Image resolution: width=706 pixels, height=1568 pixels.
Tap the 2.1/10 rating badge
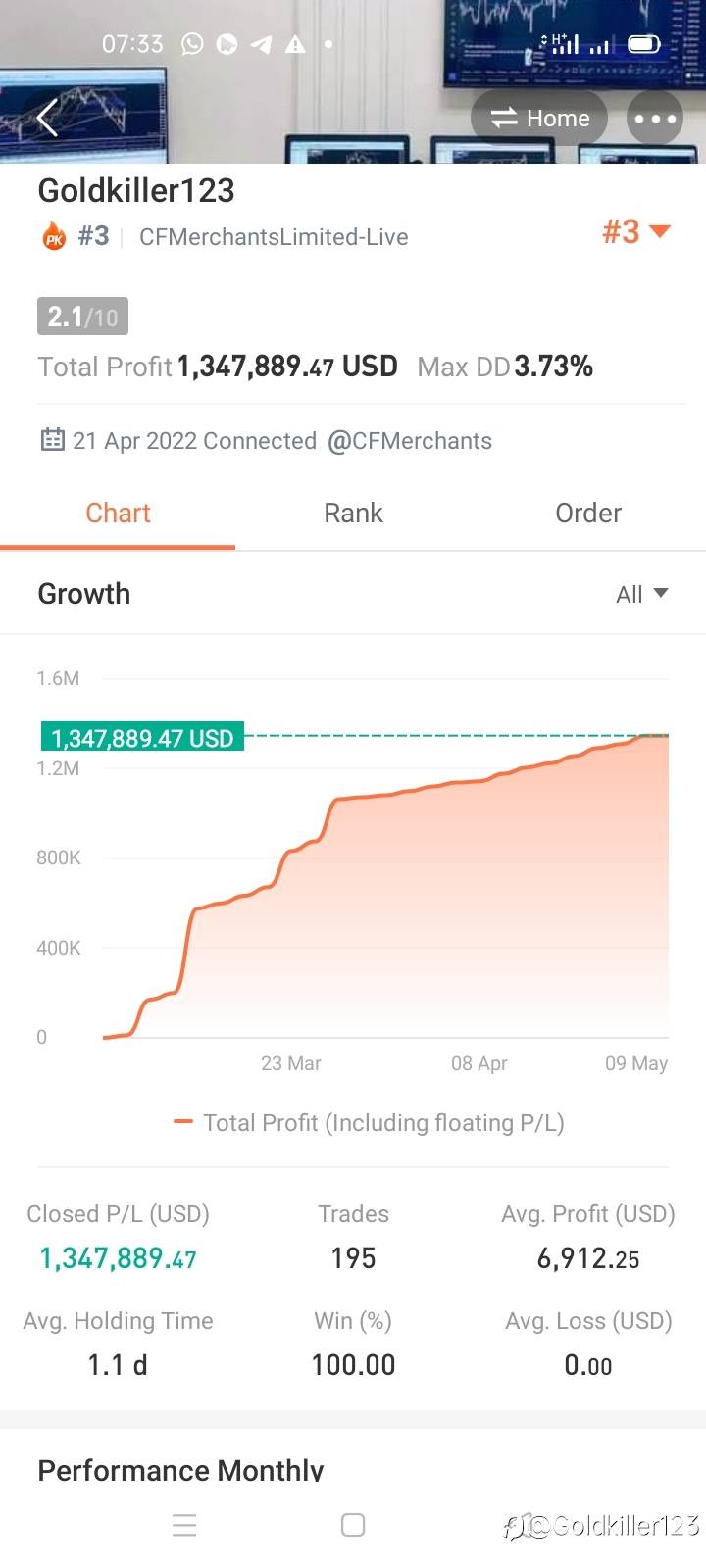pos(82,317)
